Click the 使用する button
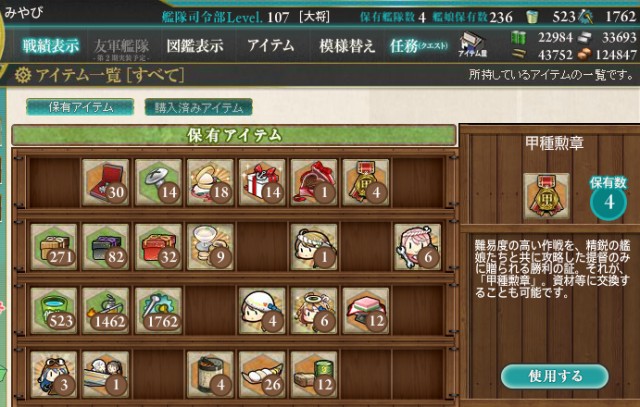 point(555,376)
